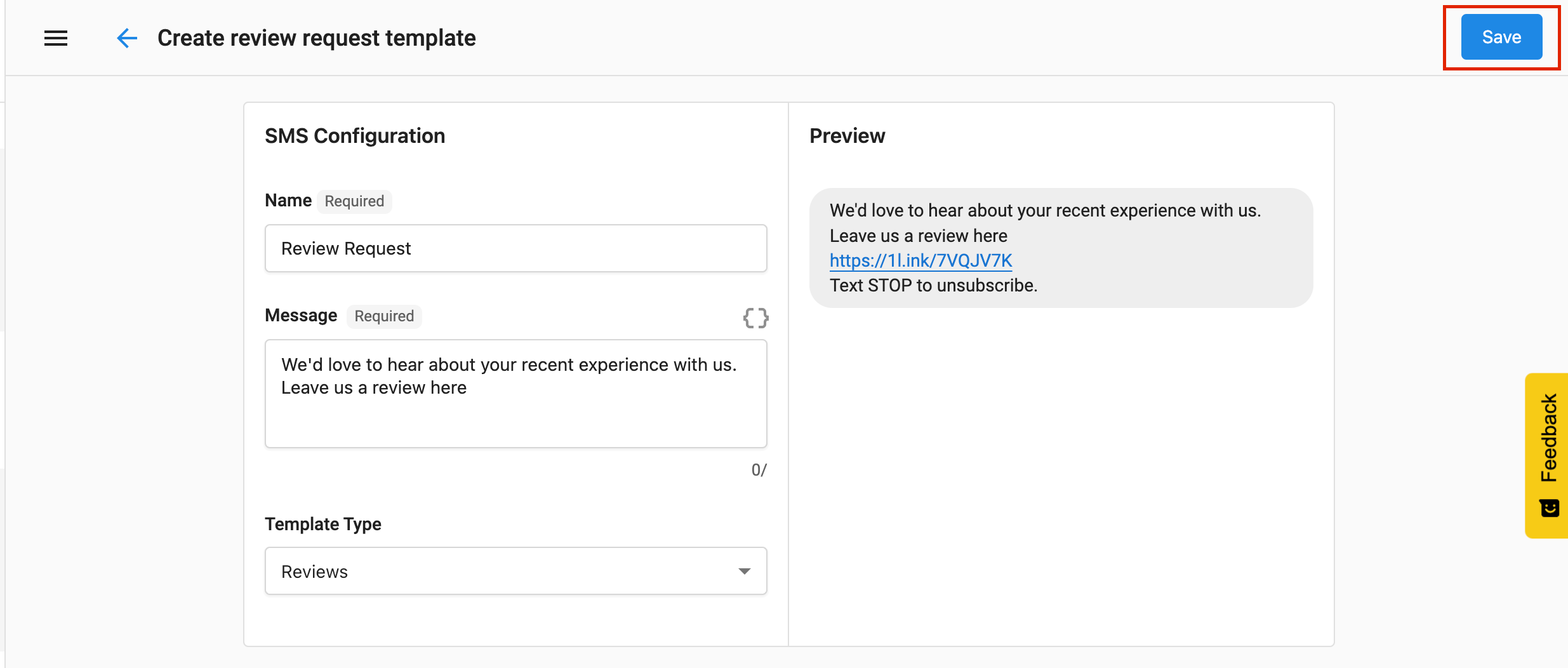Click the curly braces insert-variable icon

coord(755,317)
